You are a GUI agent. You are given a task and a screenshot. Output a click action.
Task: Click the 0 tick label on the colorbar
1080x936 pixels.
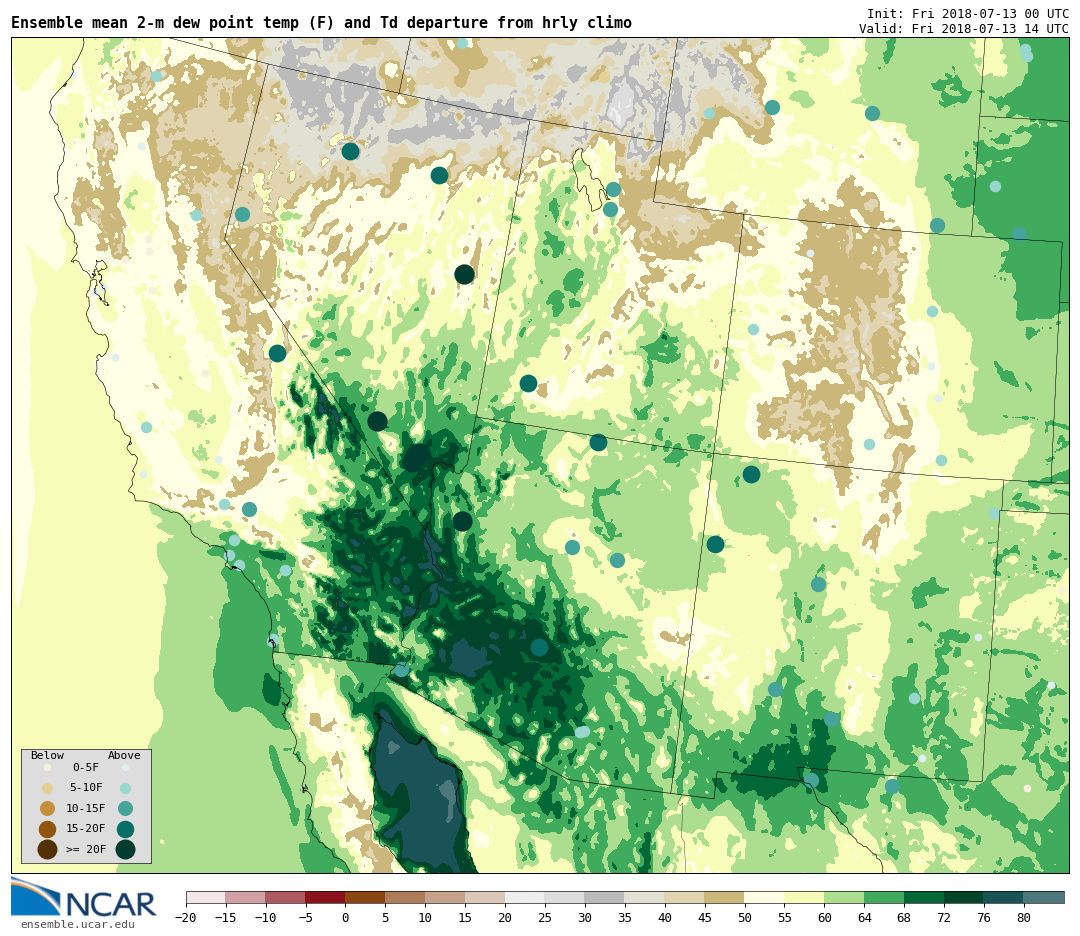click(x=346, y=917)
